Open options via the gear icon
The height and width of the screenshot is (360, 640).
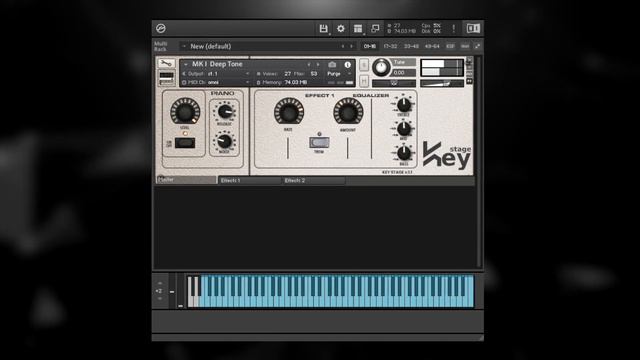[x=341, y=29]
